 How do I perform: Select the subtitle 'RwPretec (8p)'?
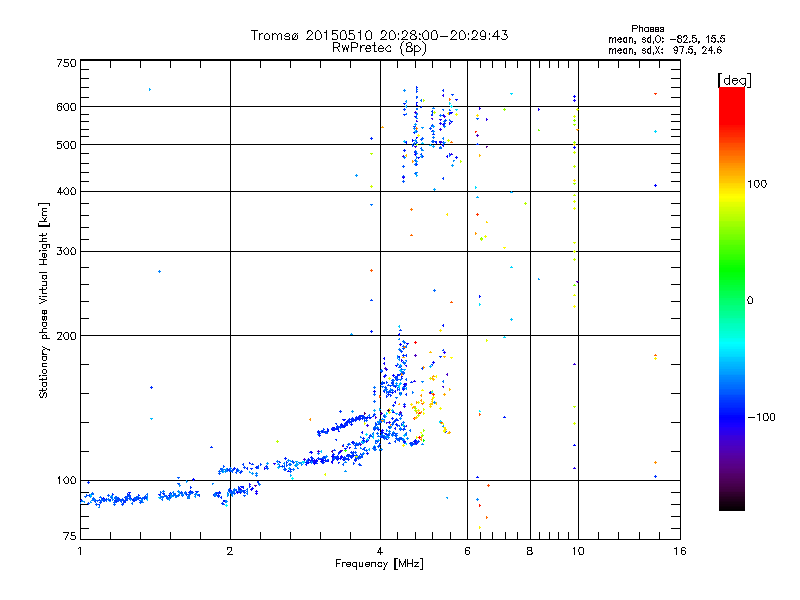tap(379, 48)
